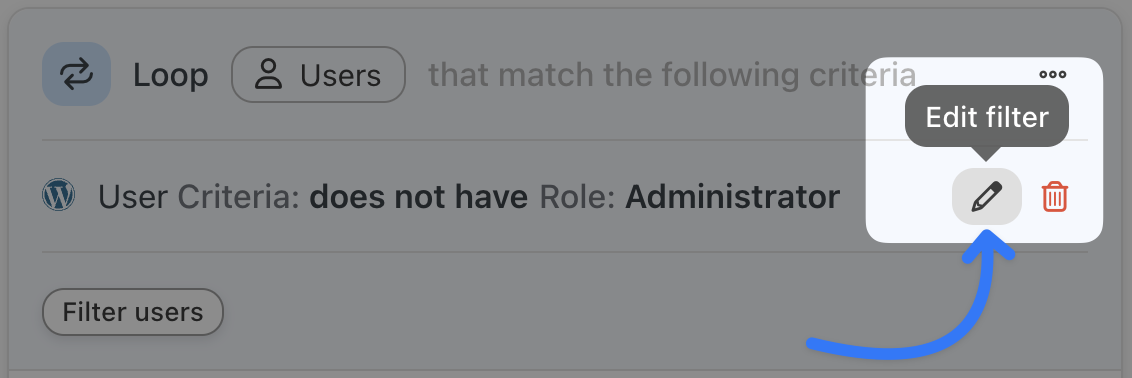Click the Administrator role value
1132x378 pixels.
click(x=732, y=197)
